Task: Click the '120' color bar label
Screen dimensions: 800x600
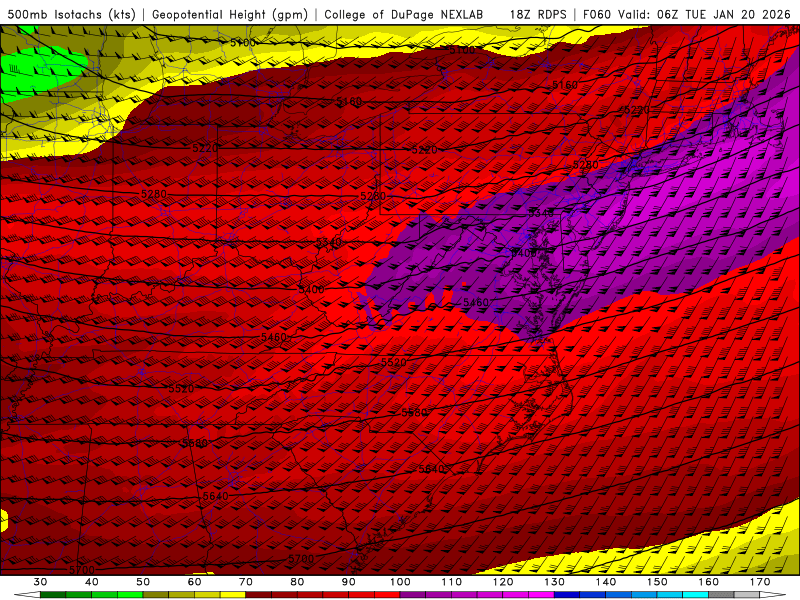Action: [503, 582]
